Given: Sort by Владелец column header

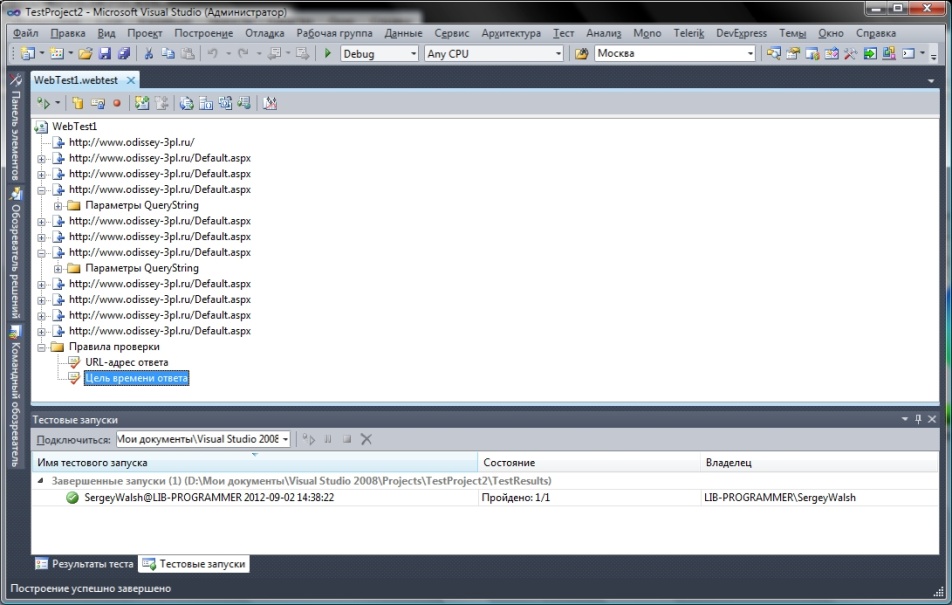Looking at the screenshot, I should [x=819, y=462].
